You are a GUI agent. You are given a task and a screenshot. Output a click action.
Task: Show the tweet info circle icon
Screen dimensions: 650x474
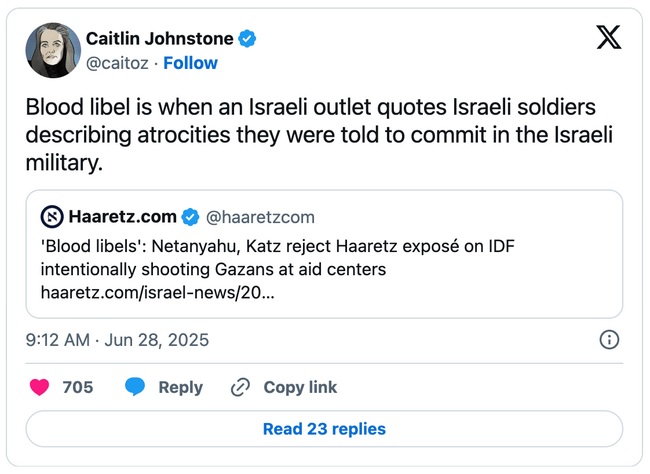click(x=609, y=340)
